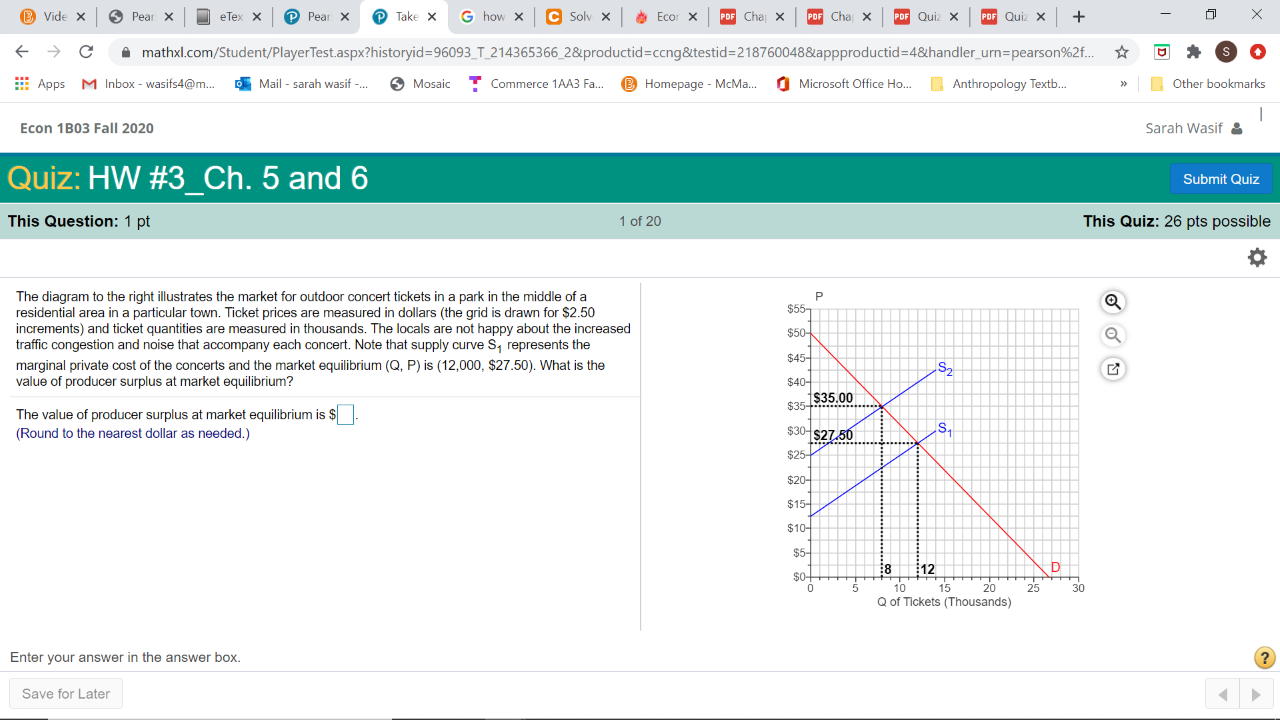
Task: Close the 'how' Google tab
Action: tap(518, 17)
